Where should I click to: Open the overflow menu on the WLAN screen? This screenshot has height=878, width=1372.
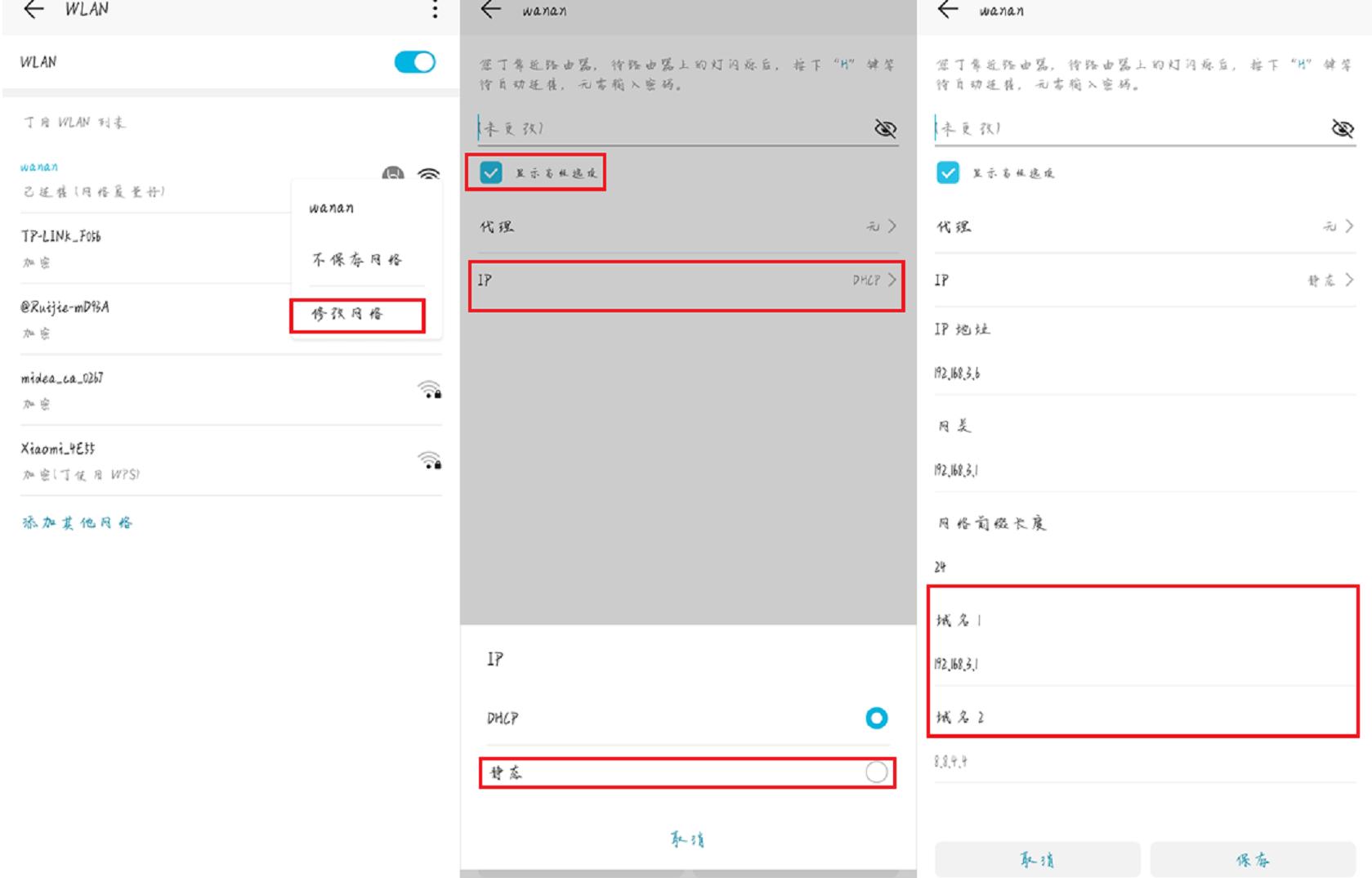click(436, 11)
